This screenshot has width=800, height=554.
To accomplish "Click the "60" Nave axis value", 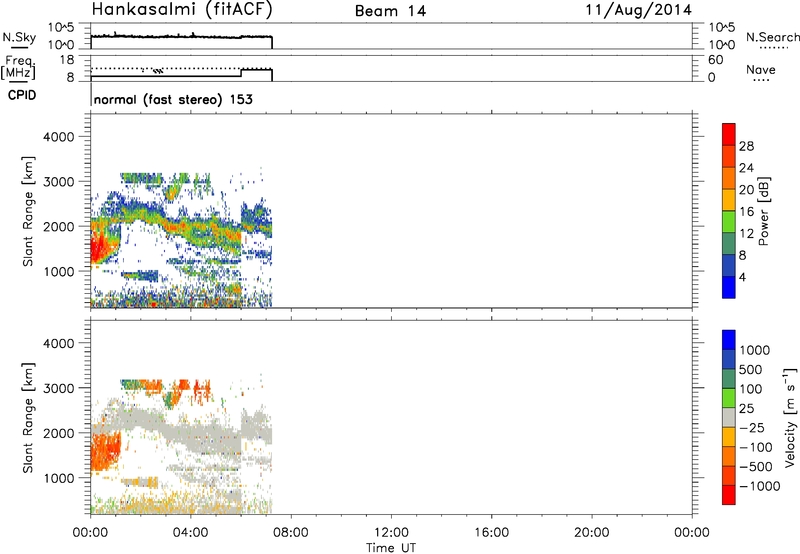I will point(715,60).
